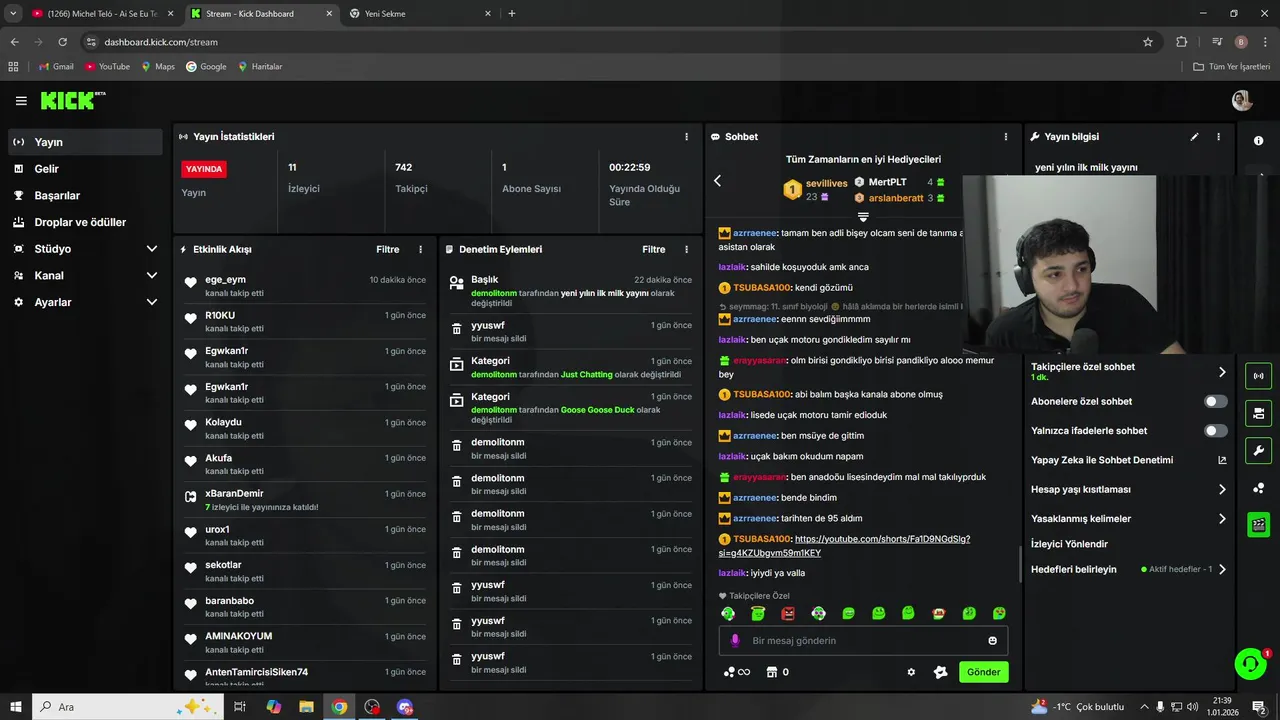Open Gelir in the left sidebar
Viewport: 1280px width, 720px height.
click(x=85, y=169)
